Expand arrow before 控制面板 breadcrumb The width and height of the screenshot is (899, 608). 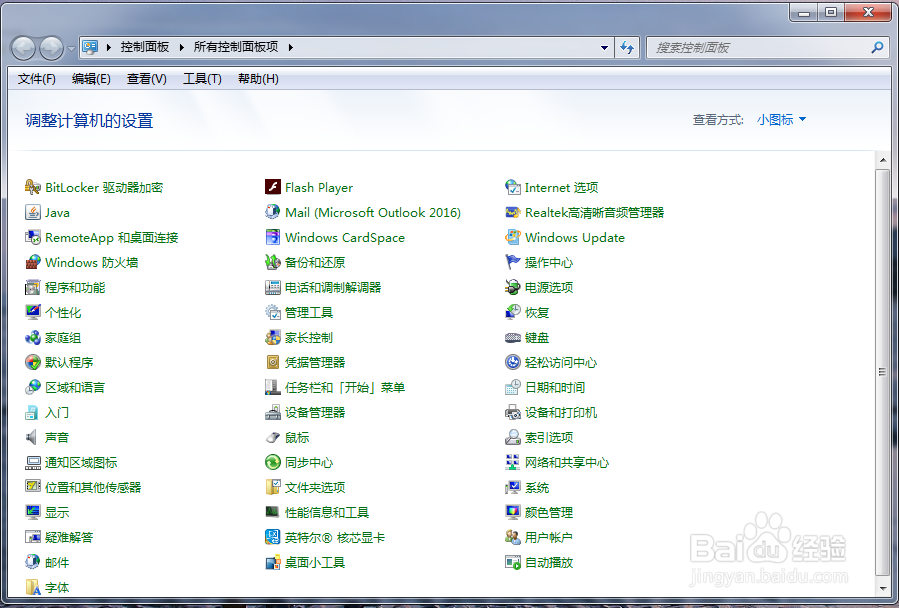point(109,48)
